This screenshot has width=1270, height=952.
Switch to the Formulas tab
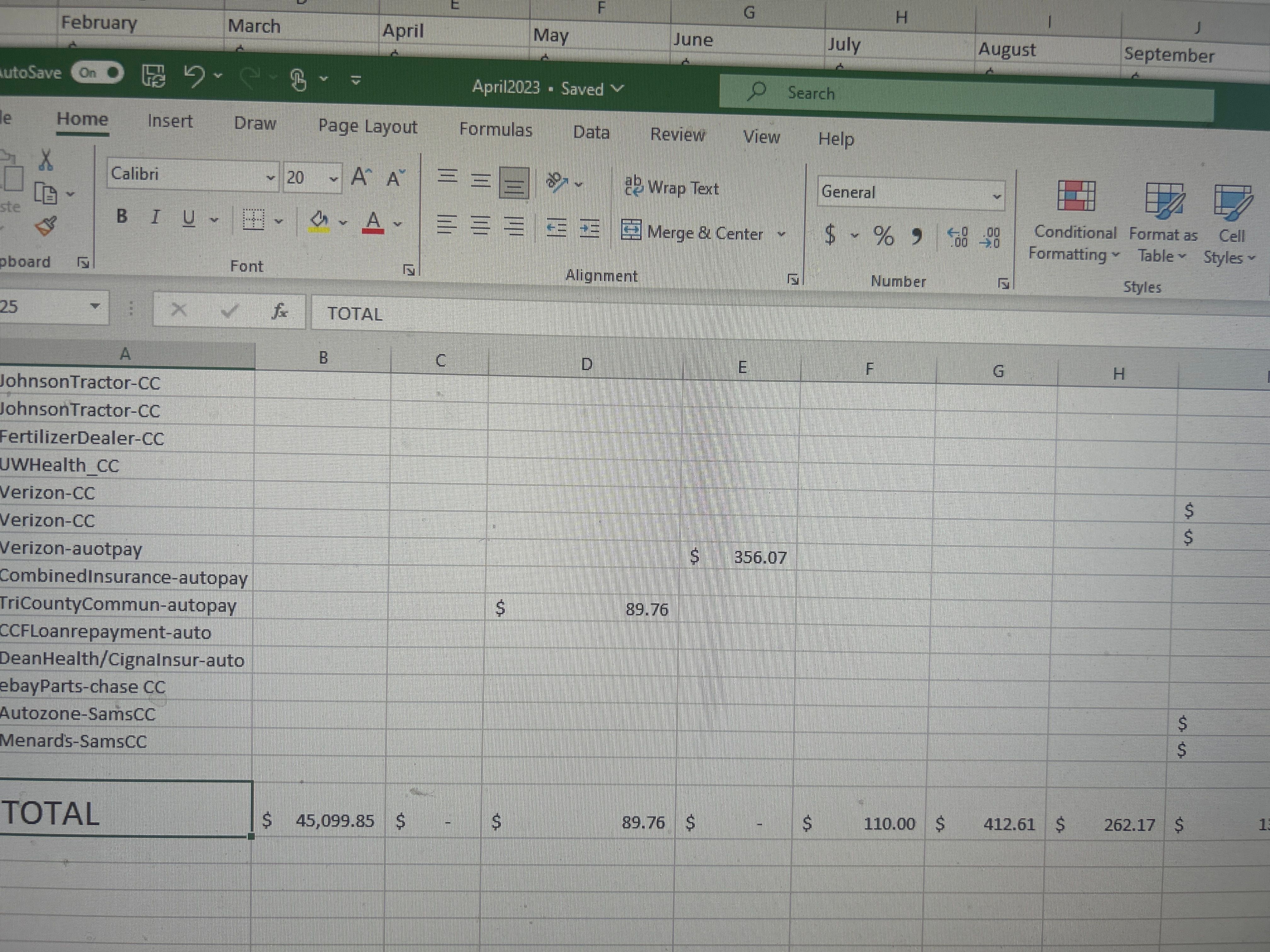click(495, 130)
